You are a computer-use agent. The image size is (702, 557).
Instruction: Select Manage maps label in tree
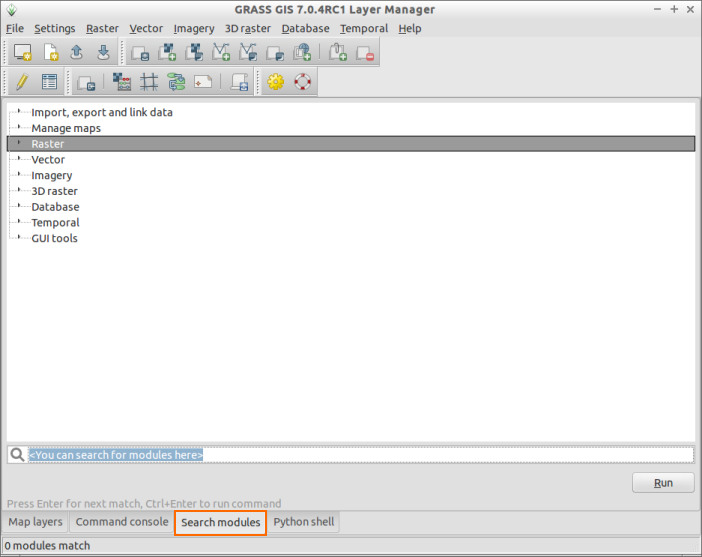(x=66, y=128)
